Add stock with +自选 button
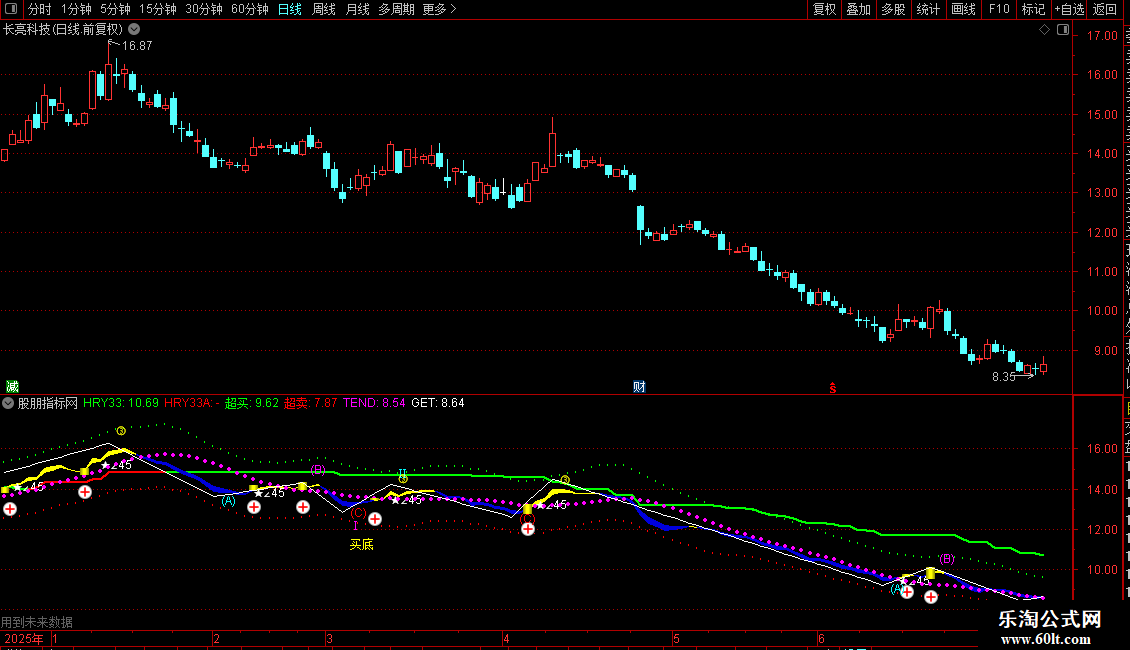1130x650 pixels. coord(1069,9)
